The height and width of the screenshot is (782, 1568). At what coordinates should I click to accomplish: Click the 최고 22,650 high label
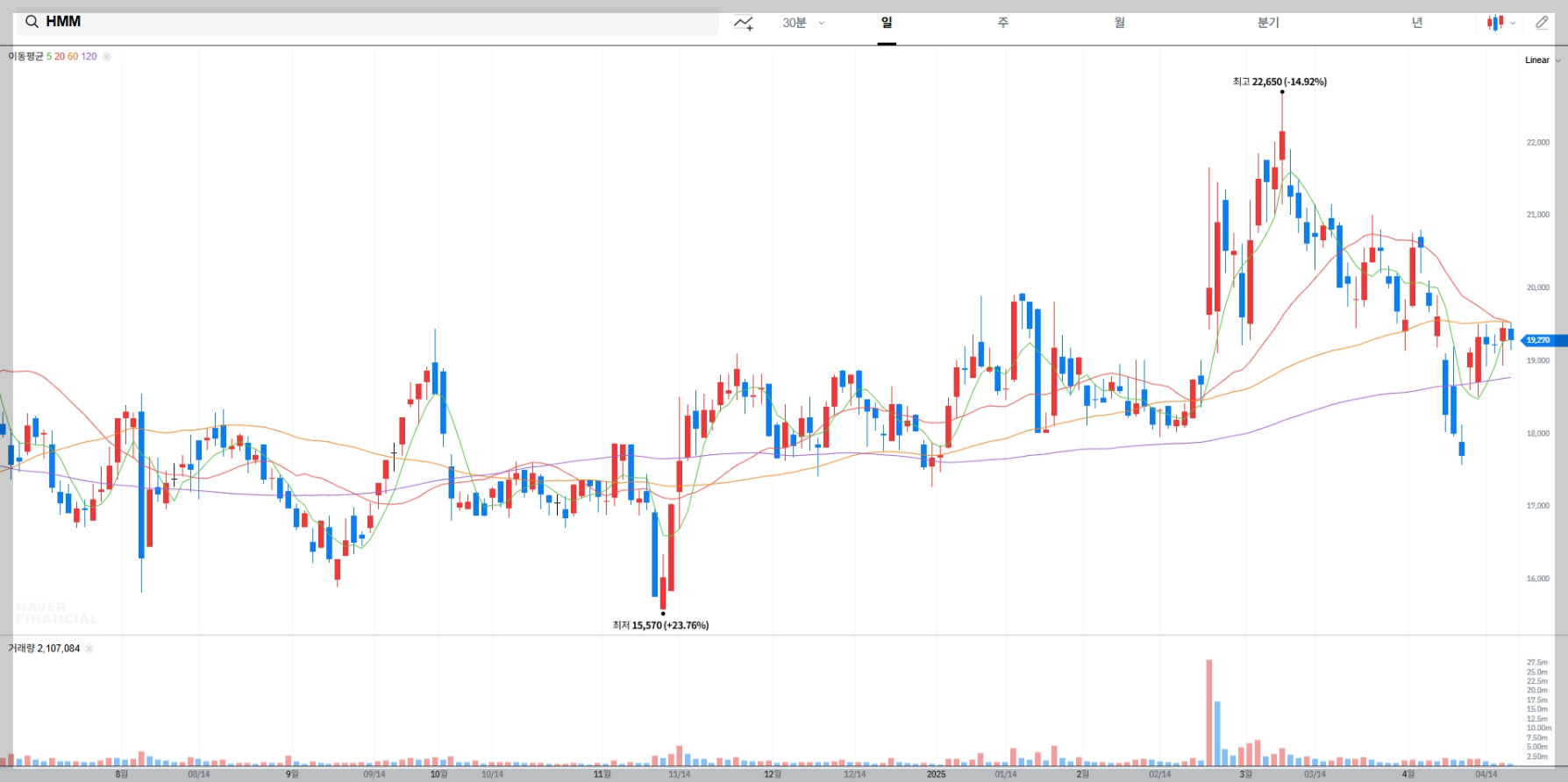(x=1279, y=82)
